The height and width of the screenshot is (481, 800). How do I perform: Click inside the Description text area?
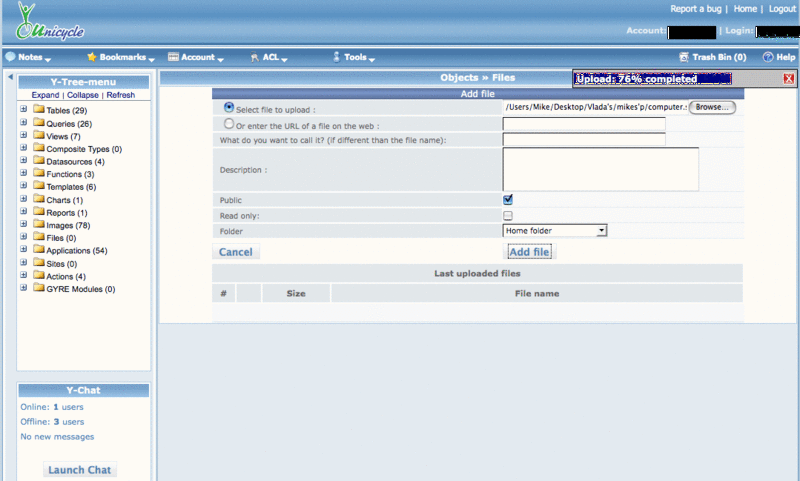tap(600, 169)
